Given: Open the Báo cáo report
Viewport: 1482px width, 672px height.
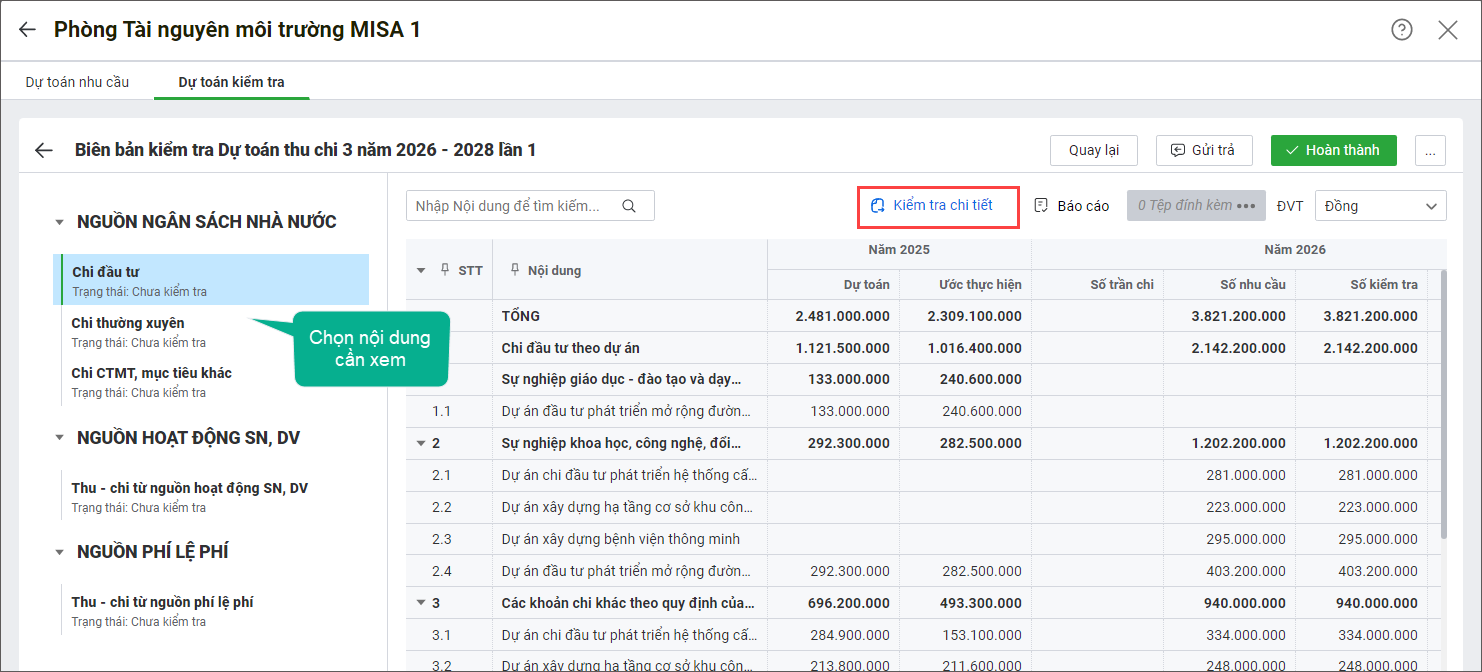Looking at the screenshot, I should click(1071, 206).
